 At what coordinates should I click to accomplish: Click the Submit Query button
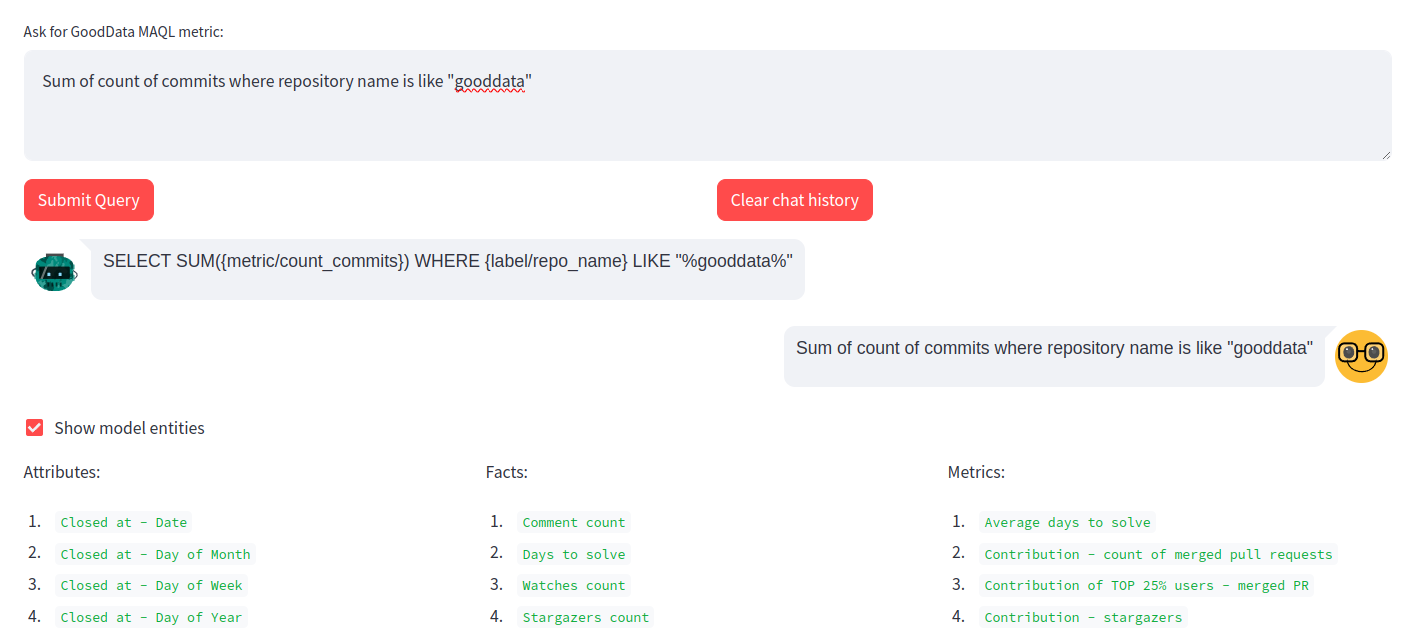88,199
